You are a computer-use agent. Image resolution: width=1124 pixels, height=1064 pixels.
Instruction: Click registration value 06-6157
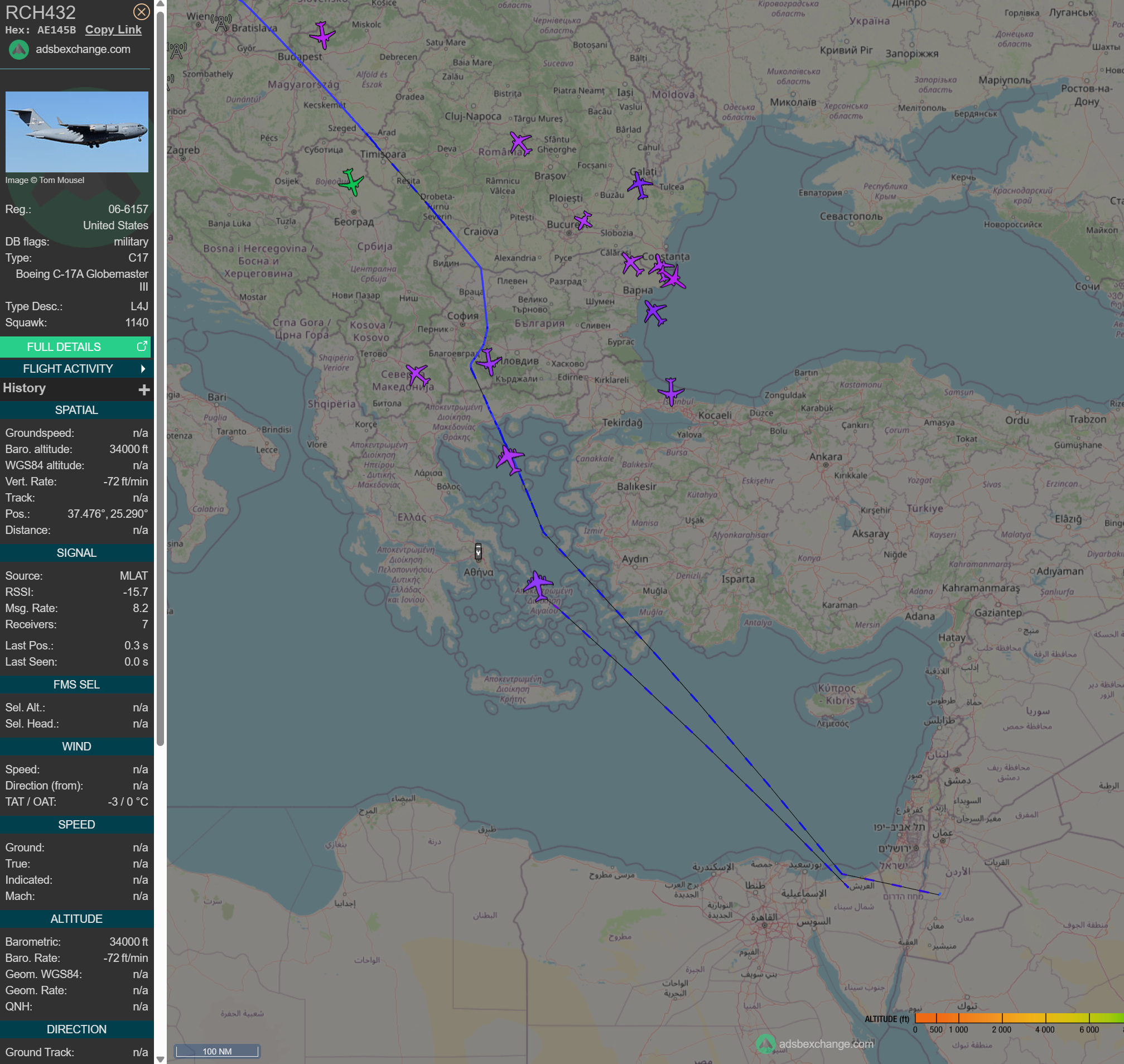pyautogui.click(x=128, y=209)
